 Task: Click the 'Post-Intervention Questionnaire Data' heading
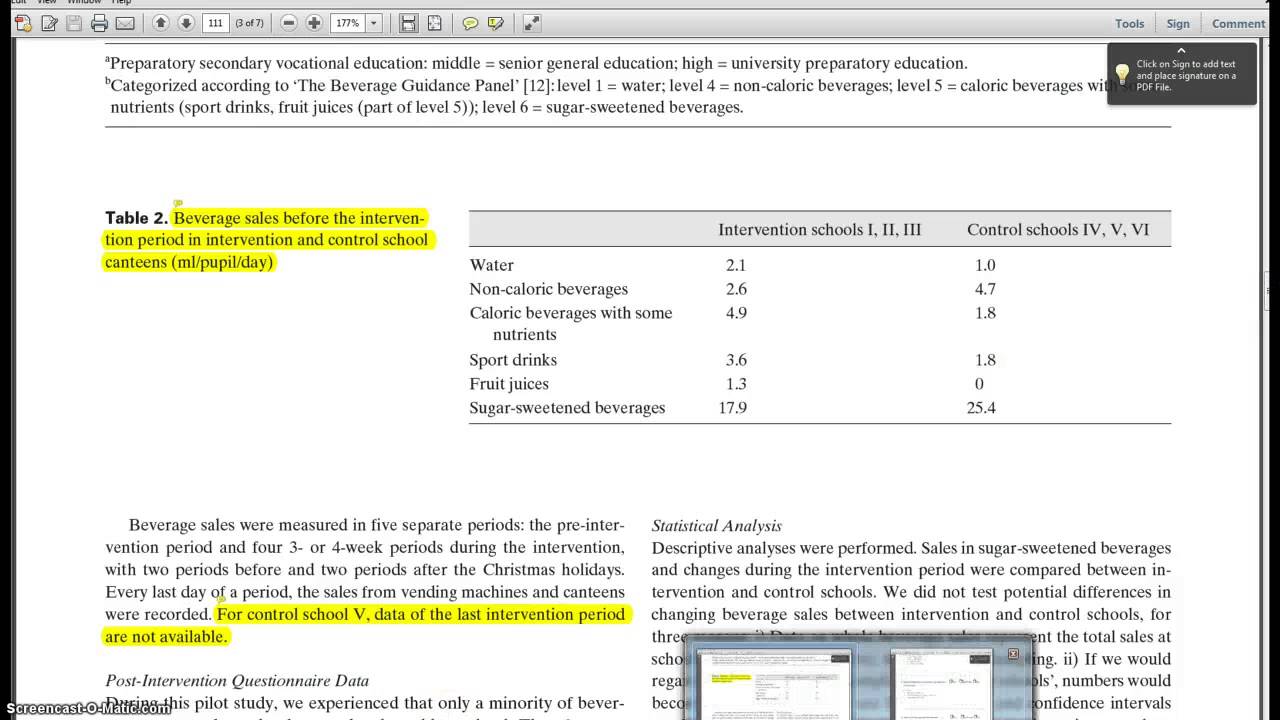pyautogui.click(x=237, y=681)
